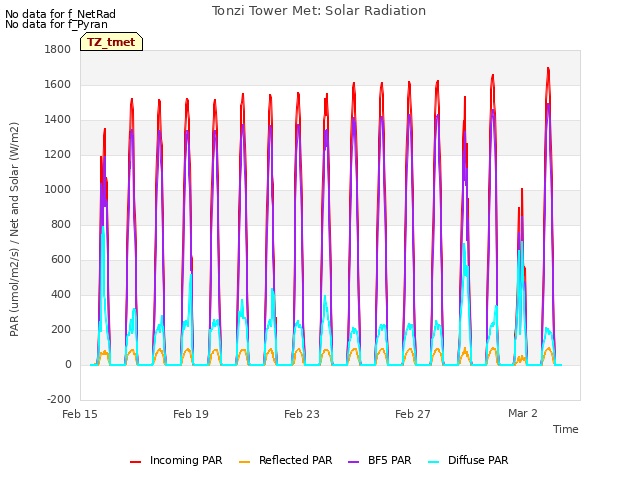The image size is (640, 480).
Task: Select the Incoming PAR legend label
Action: [186, 460]
